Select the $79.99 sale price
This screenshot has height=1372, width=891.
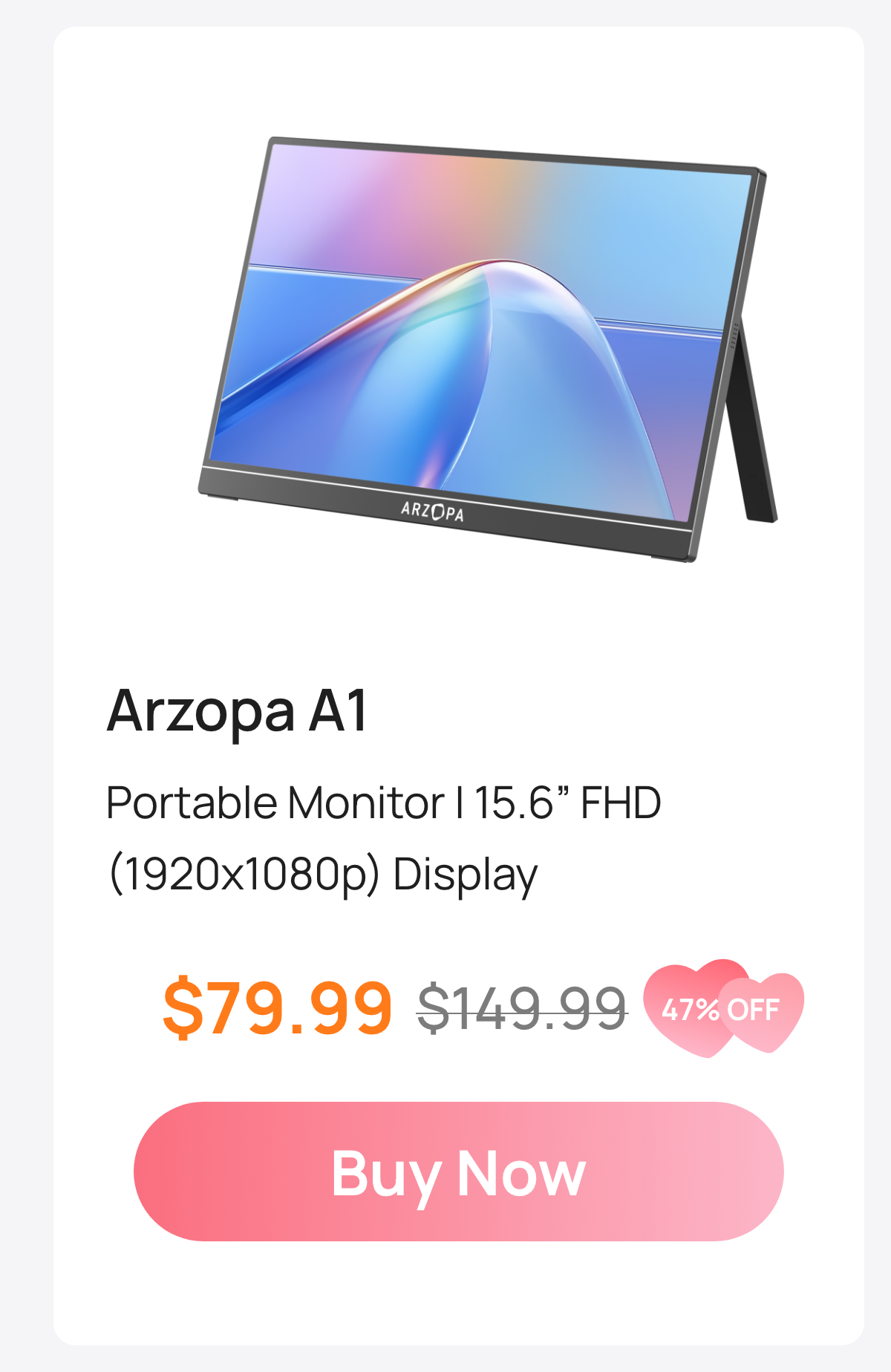pyautogui.click(x=277, y=1008)
